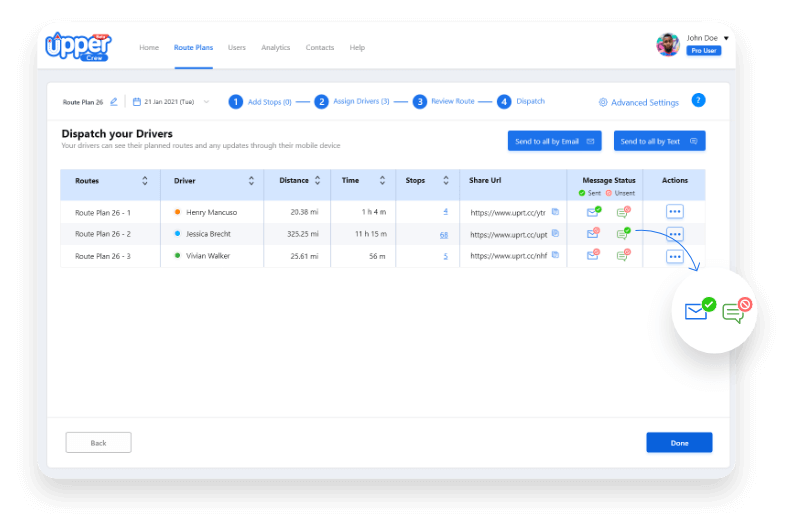
Task: Sort table by Time column
Action: tap(382, 180)
